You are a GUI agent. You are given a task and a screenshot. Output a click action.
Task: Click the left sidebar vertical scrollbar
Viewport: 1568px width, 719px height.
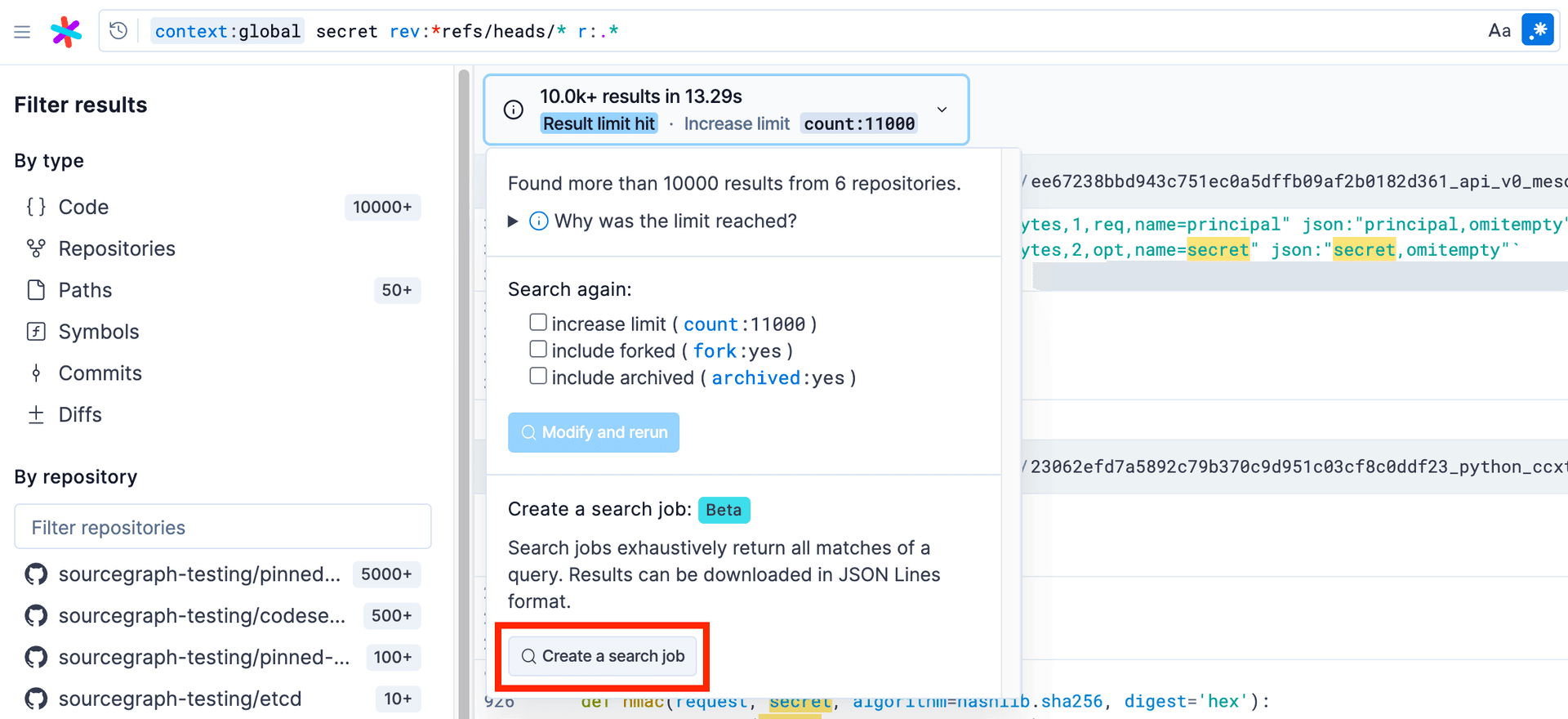(x=464, y=392)
